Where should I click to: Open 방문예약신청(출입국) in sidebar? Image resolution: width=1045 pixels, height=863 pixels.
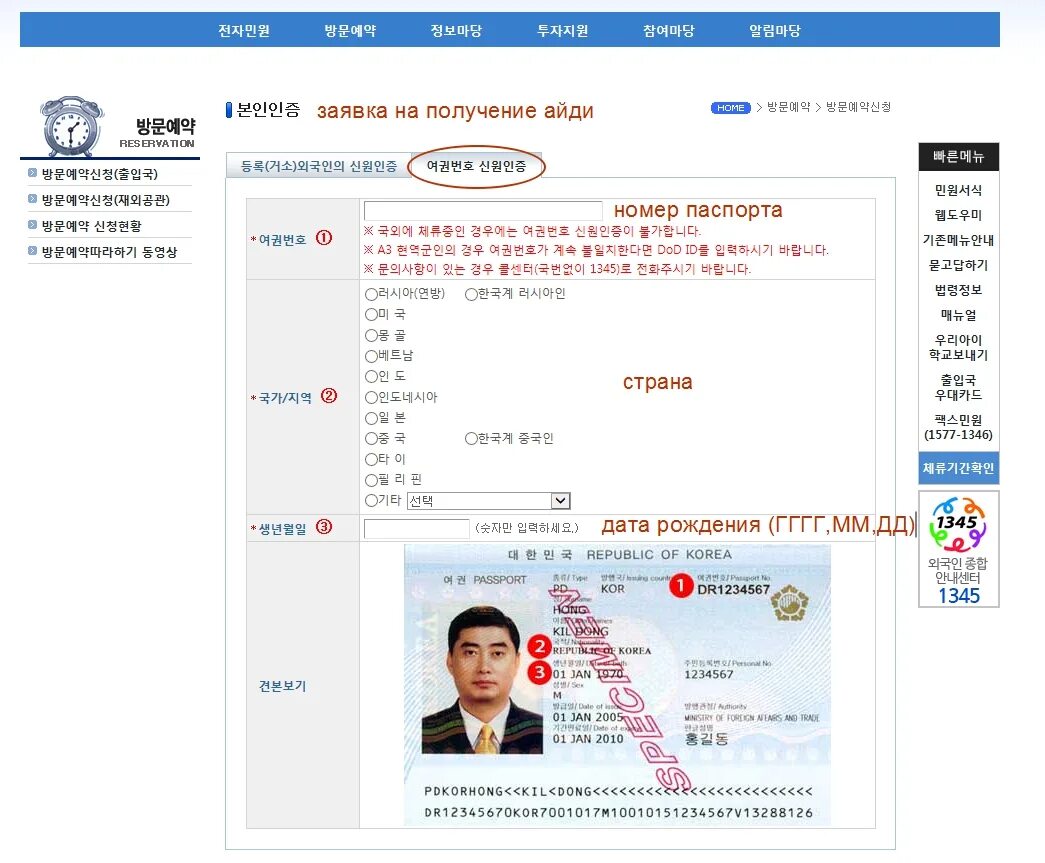(99, 174)
